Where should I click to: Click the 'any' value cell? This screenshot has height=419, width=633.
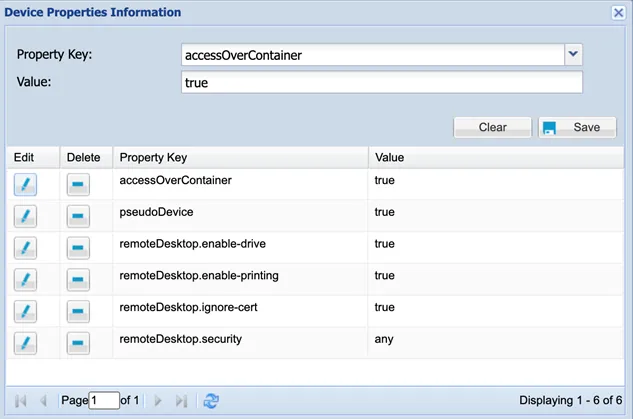(x=384, y=339)
